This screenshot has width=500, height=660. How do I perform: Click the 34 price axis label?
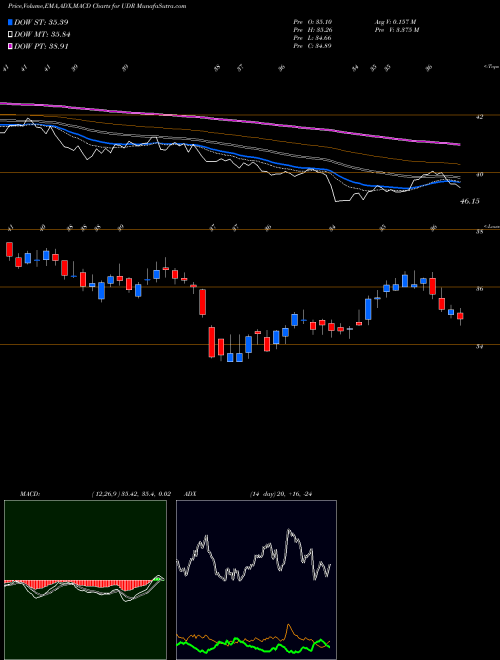(479, 346)
